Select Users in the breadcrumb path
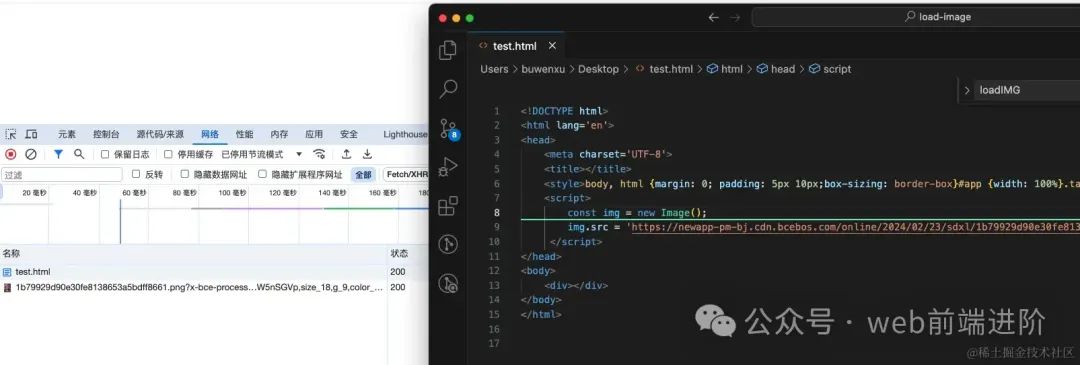Viewport: 1080px width, 365px height. click(494, 69)
